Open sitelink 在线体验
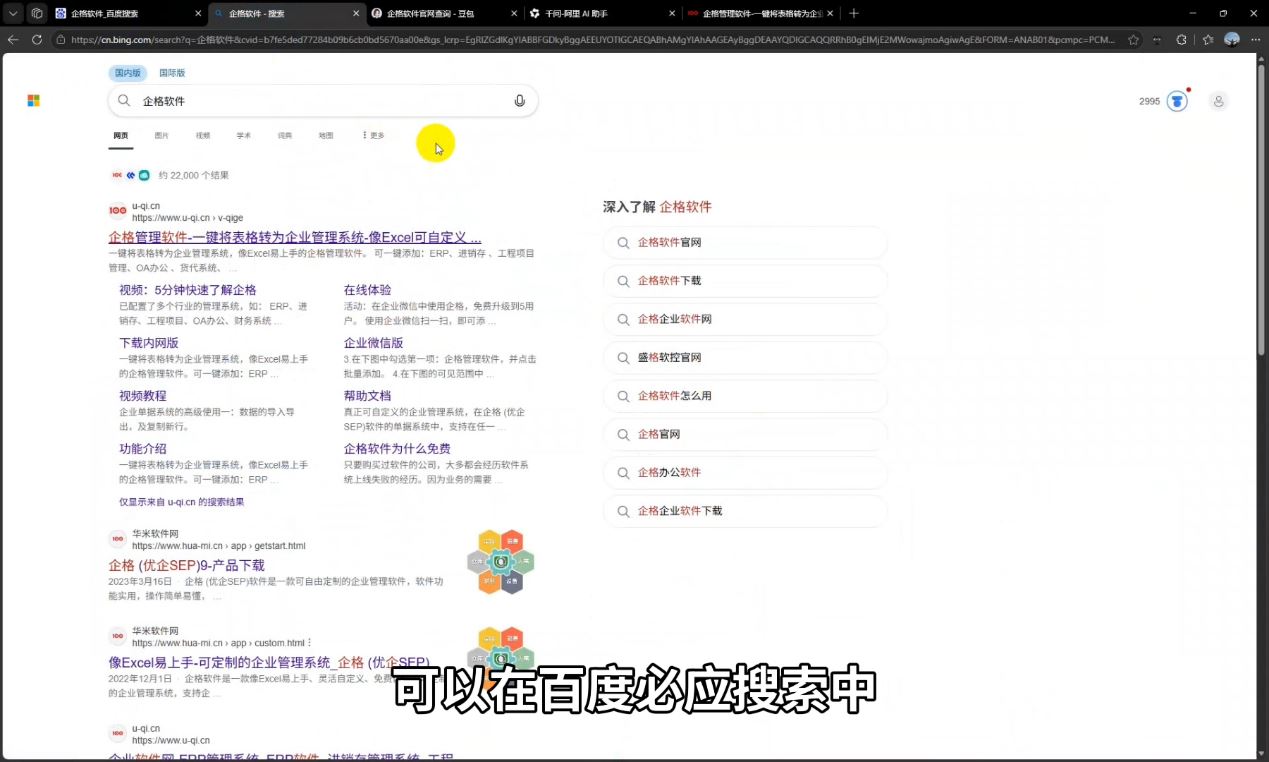 pyautogui.click(x=368, y=290)
